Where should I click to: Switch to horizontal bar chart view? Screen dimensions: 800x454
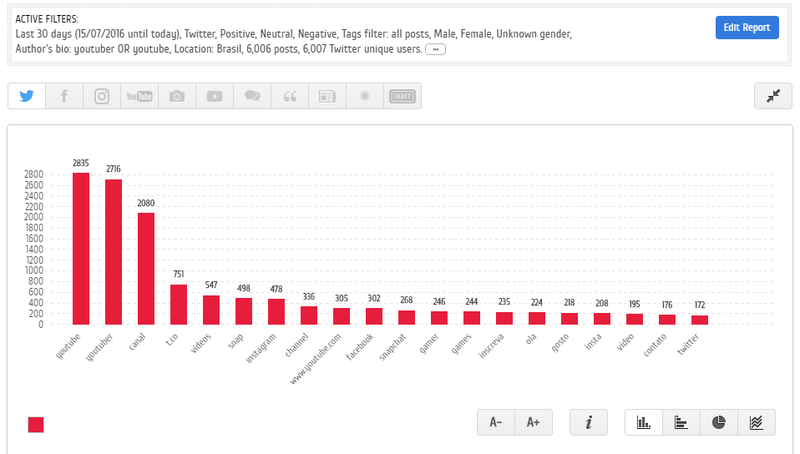[681, 423]
